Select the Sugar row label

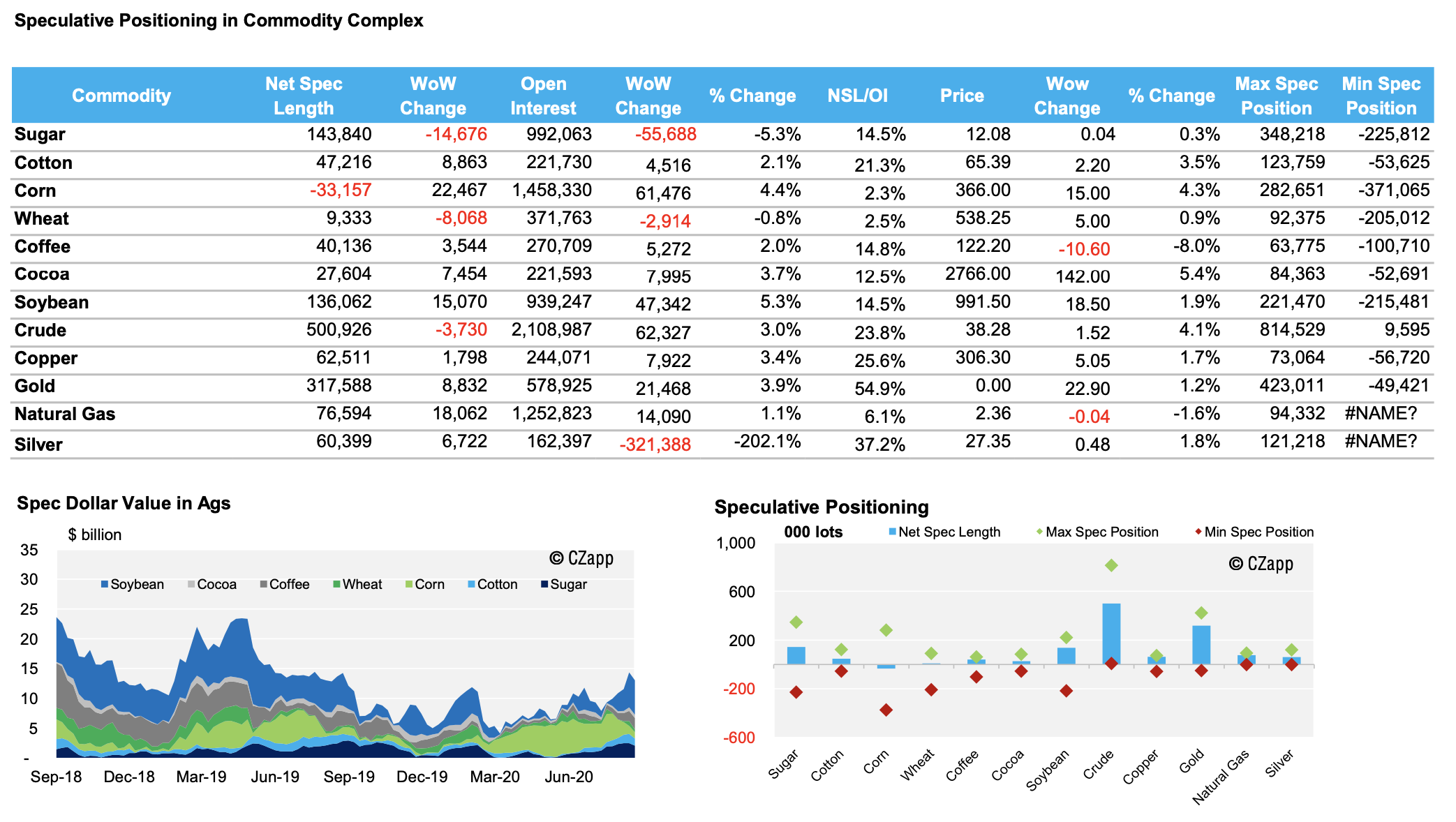coord(40,135)
